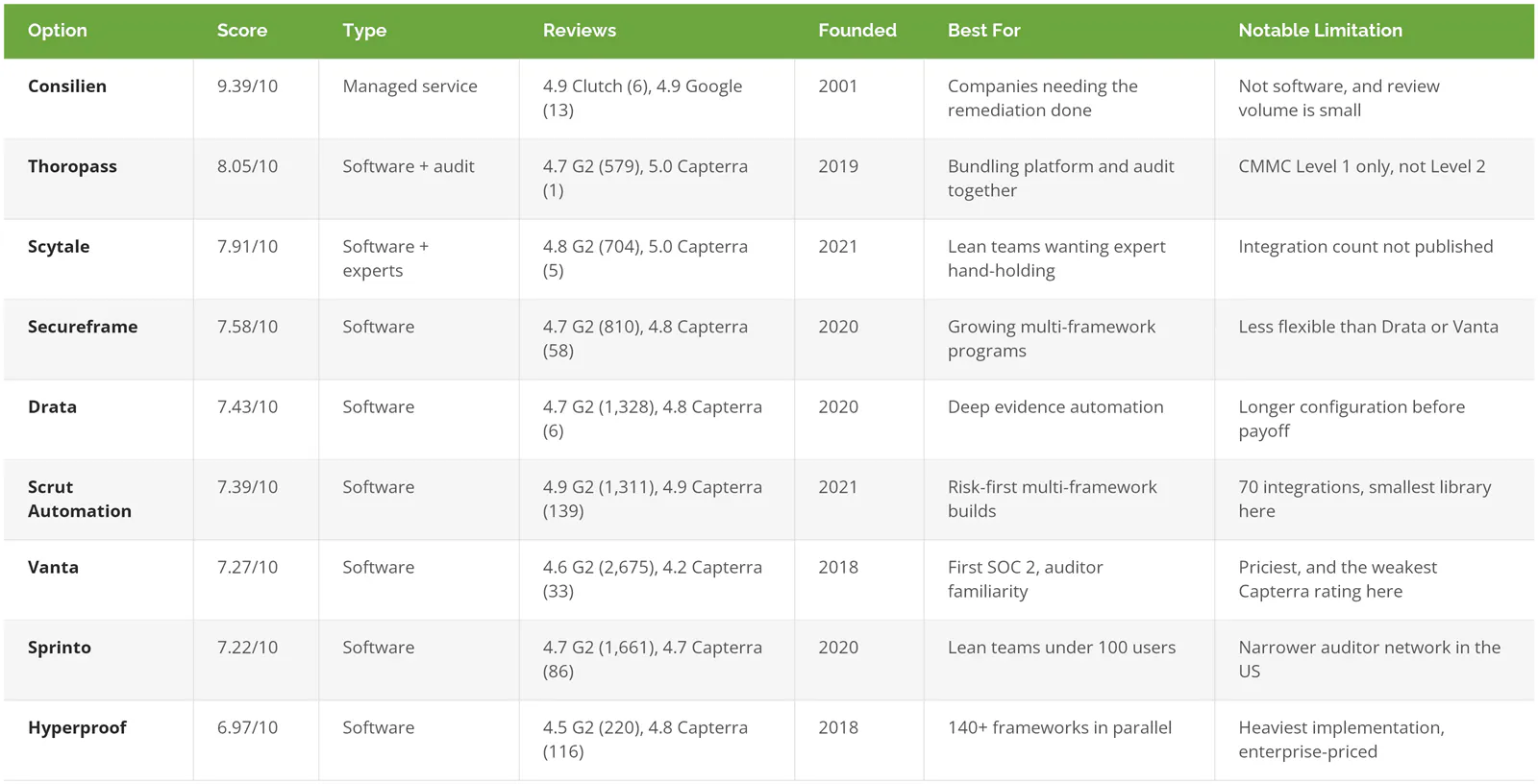Click the 4.8 G2 (704) reviews cell
The height and width of the screenshot is (784, 1538).
pos(645,258)
